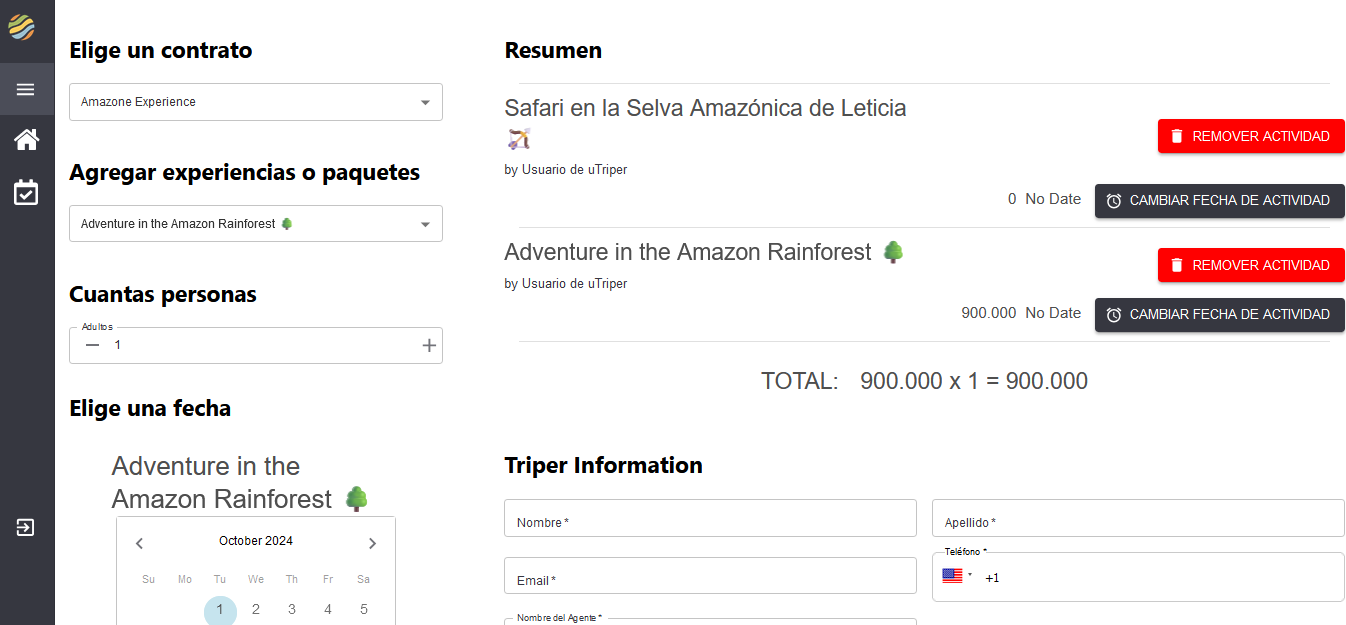
Task: Open the phone country flag selector
Action: tap(956, 577)
